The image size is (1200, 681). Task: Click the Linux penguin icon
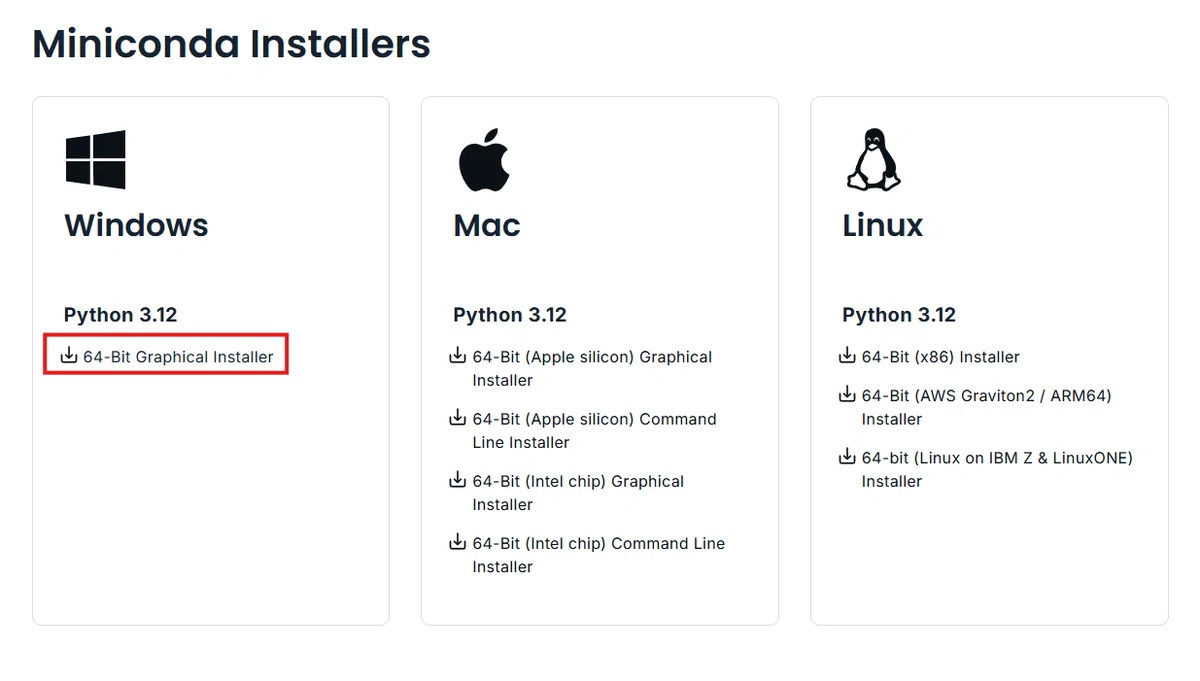point(873,159)
